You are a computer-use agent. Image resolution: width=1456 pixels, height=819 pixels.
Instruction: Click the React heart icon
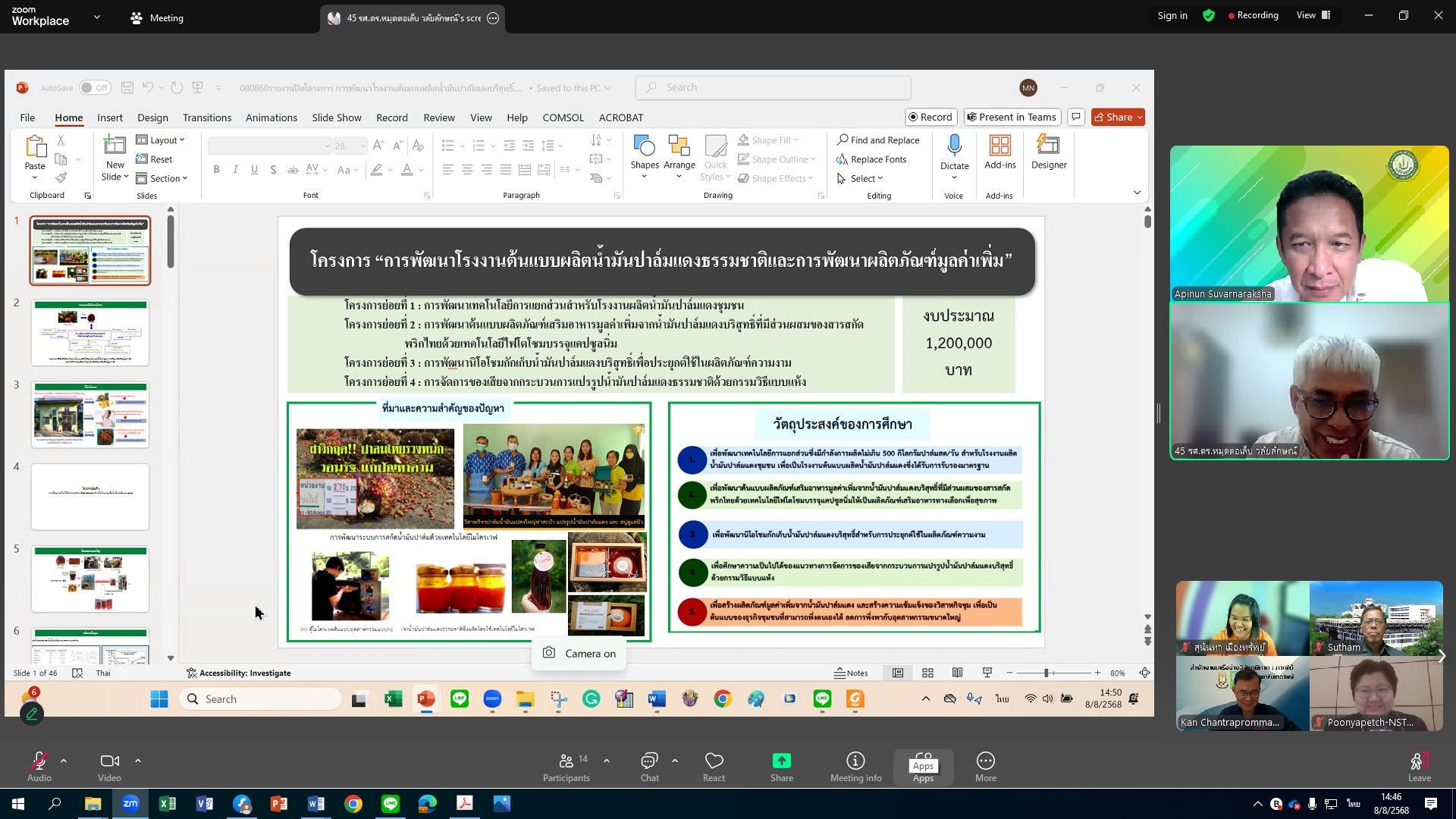tap(714, 761)
